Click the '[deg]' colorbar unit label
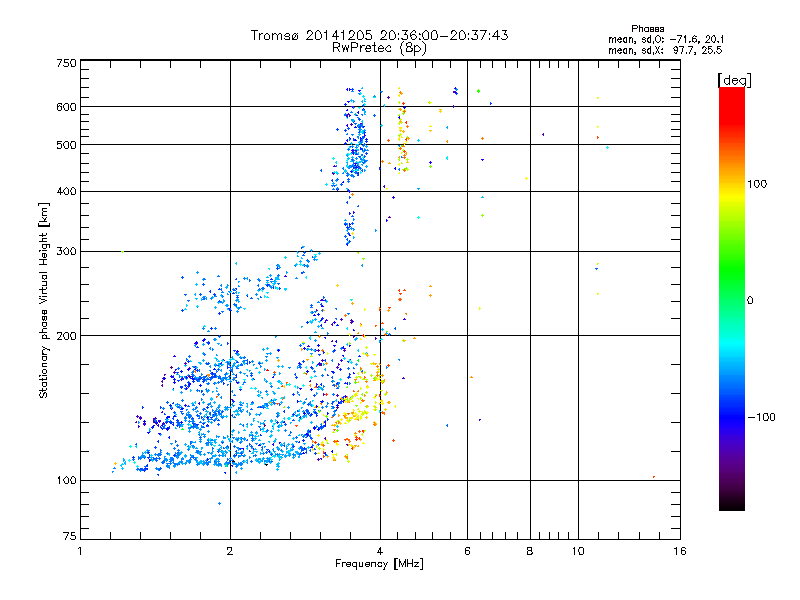Viewport: 800px width, 600px height. 734,80
